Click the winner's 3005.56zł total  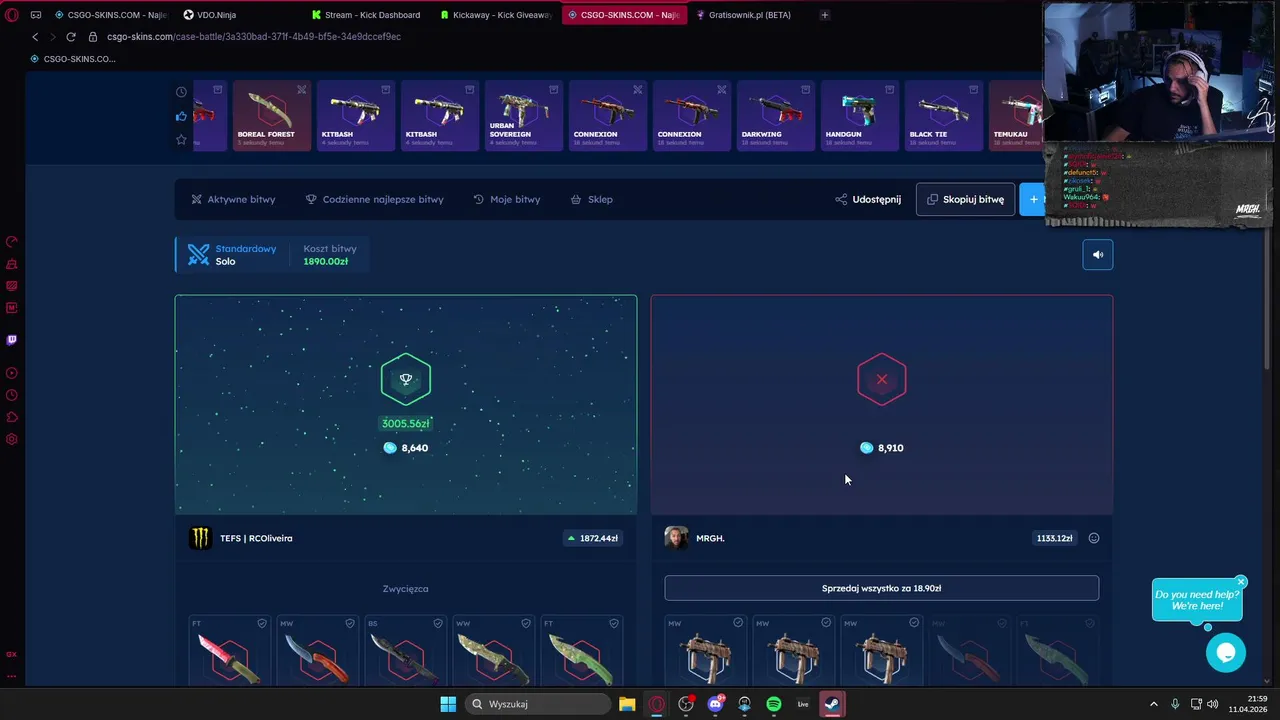point(405,424)
